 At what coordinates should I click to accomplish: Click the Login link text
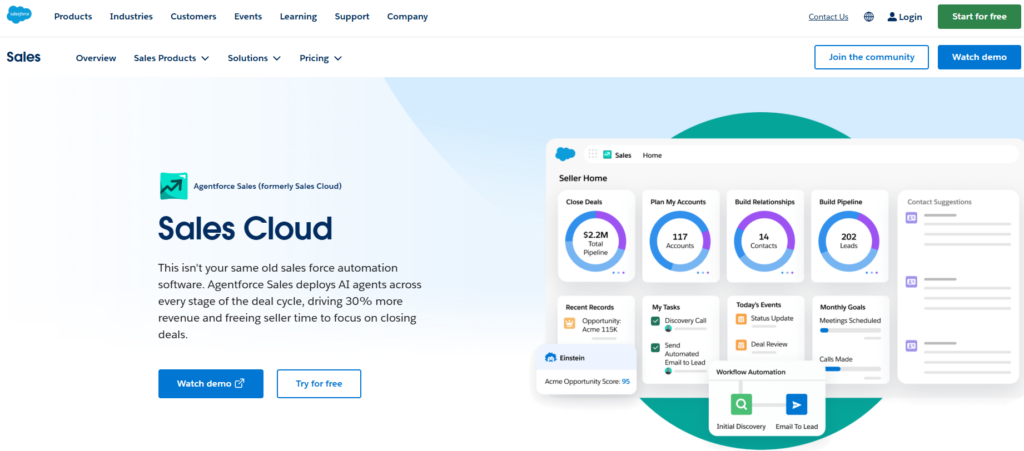910,17
